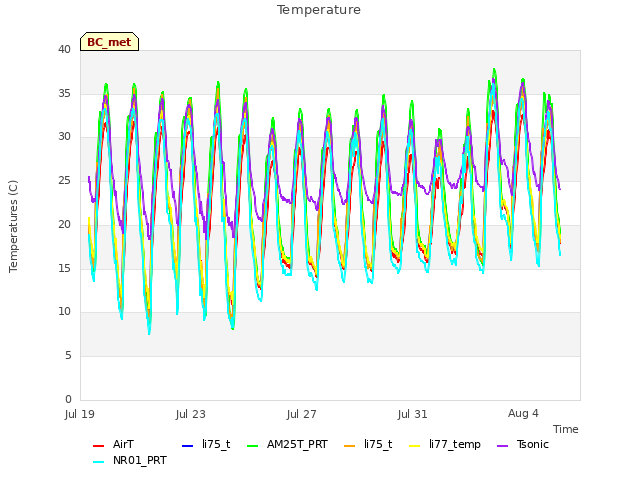Click the Jul 31 axis tick label
Screen dimensions: 640x480
click(x=413, y=414)
